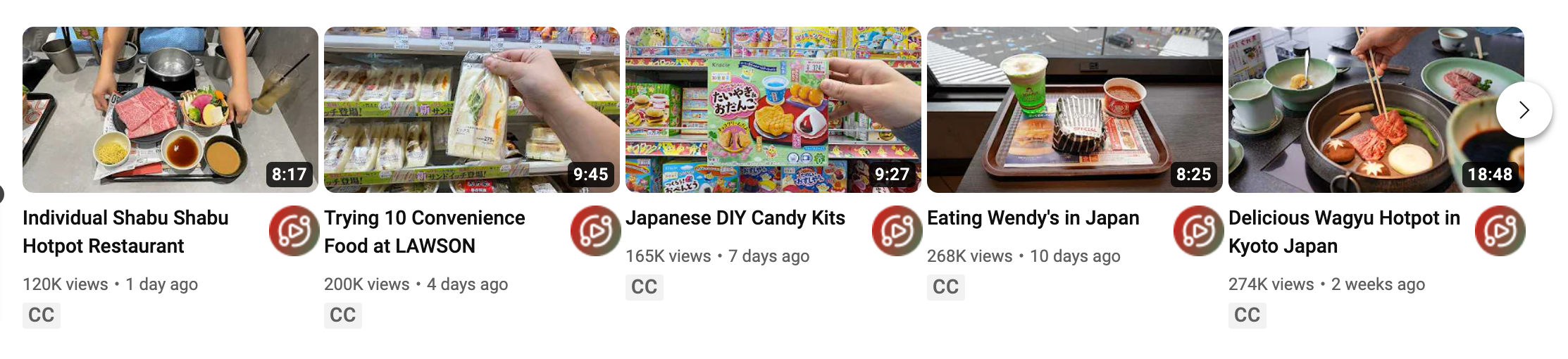Open channel avatar beside DIY Candy Kits video
The image size is (1568, 359).
click(897, 231)
